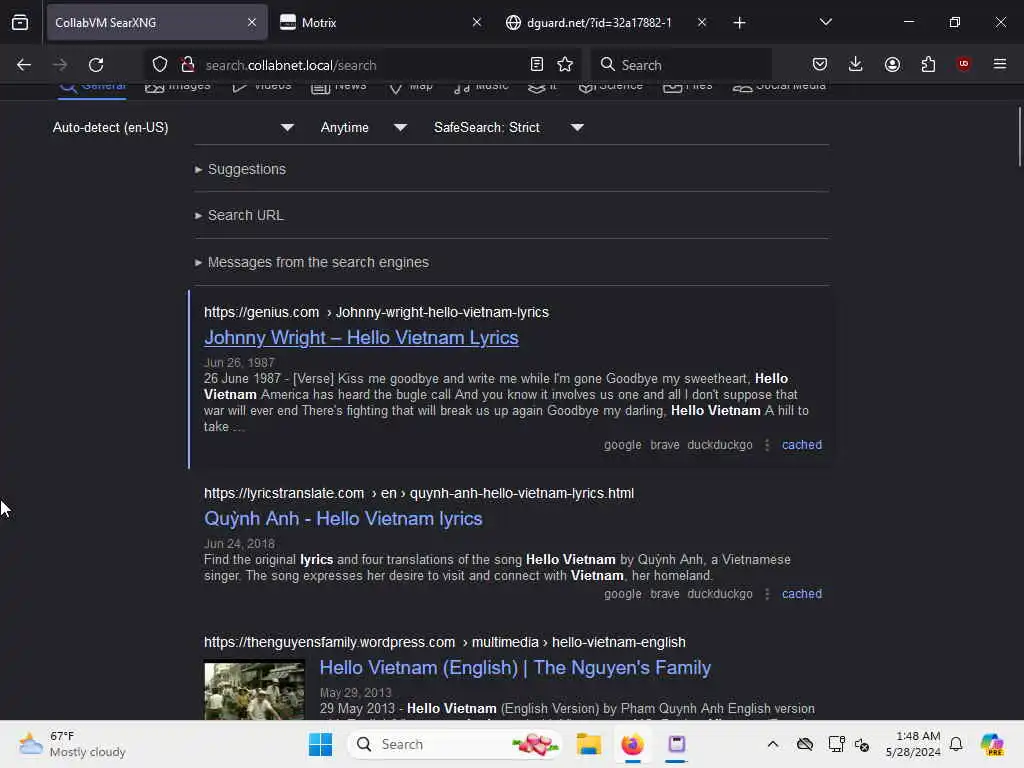Open the Firefox account icon

coord(892,64)
